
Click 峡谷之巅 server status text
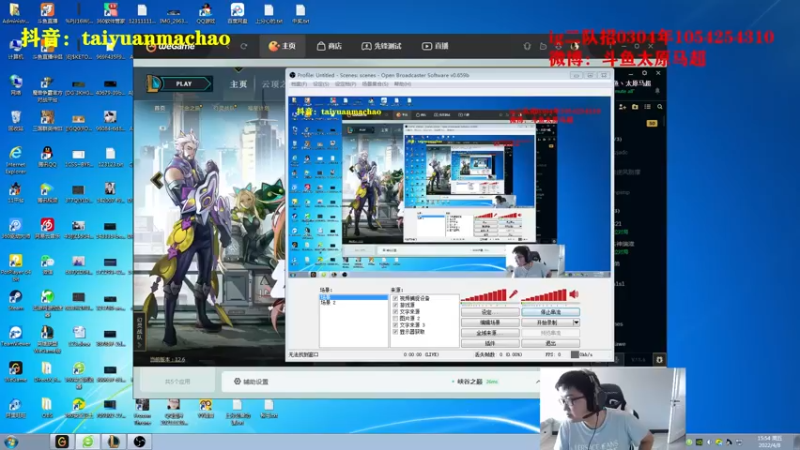click(x=470, y=382)
